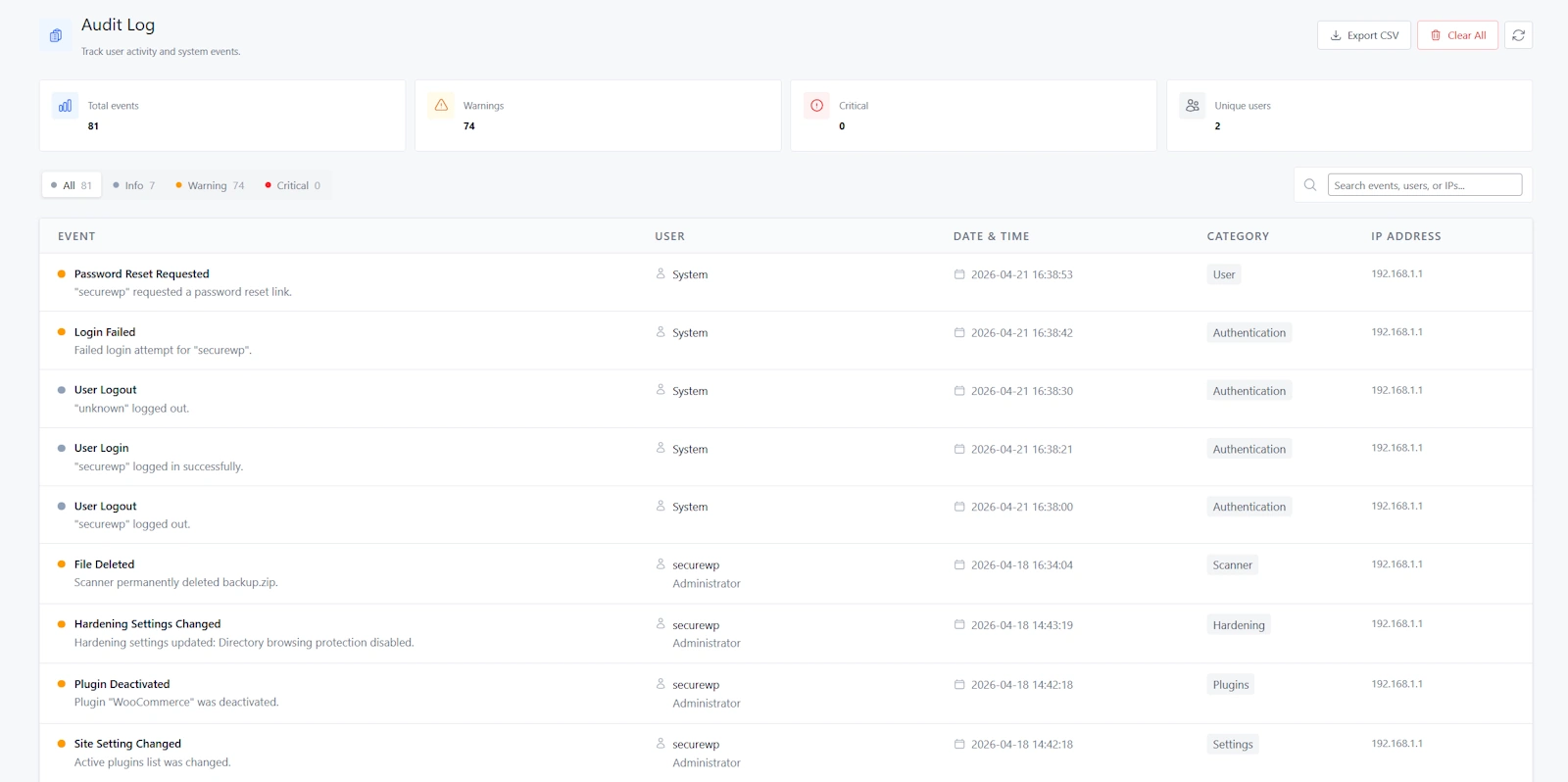Screen dimensions: 1568x782
Task: Click the EVENT column header
Action: (x=76, y=236)
